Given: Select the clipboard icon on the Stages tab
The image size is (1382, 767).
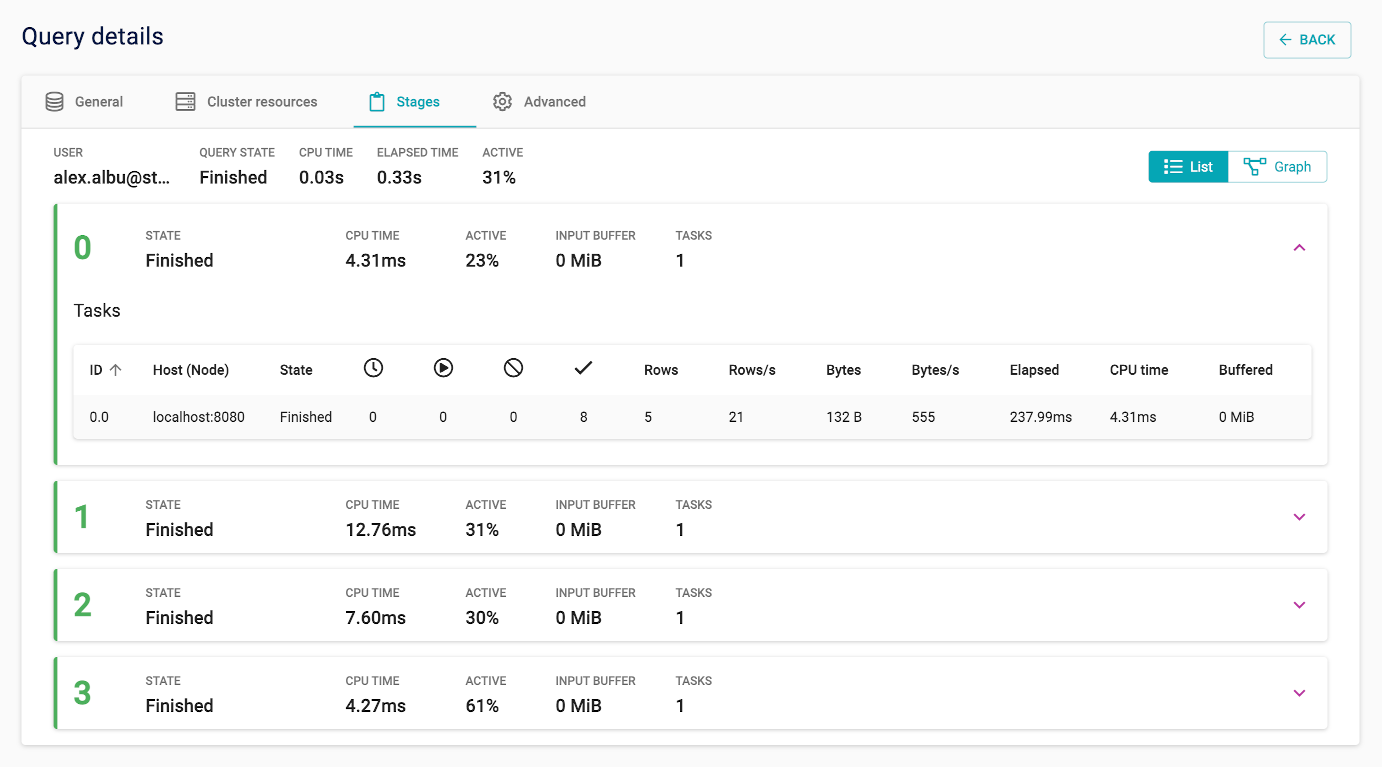Looking at the screenshot, I should (x=377, y=101).
